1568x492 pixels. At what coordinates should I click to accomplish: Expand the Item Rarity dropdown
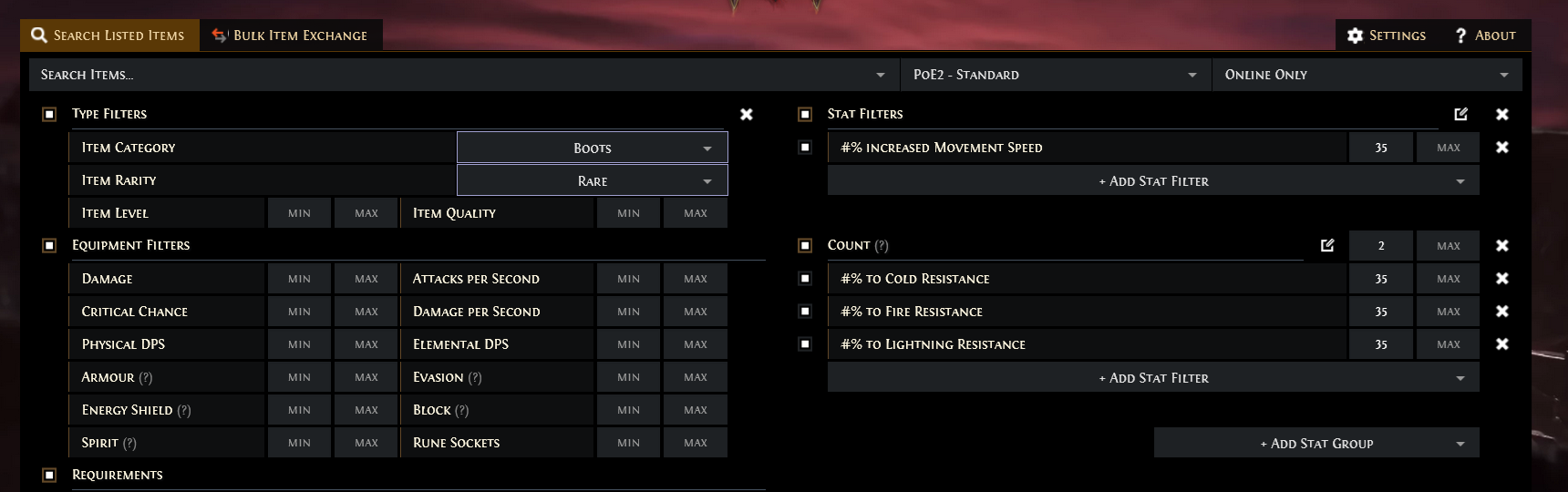pos(593,180)
